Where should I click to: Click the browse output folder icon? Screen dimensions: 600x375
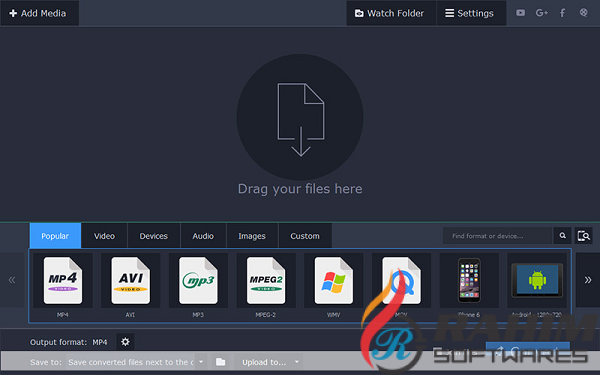220,362
